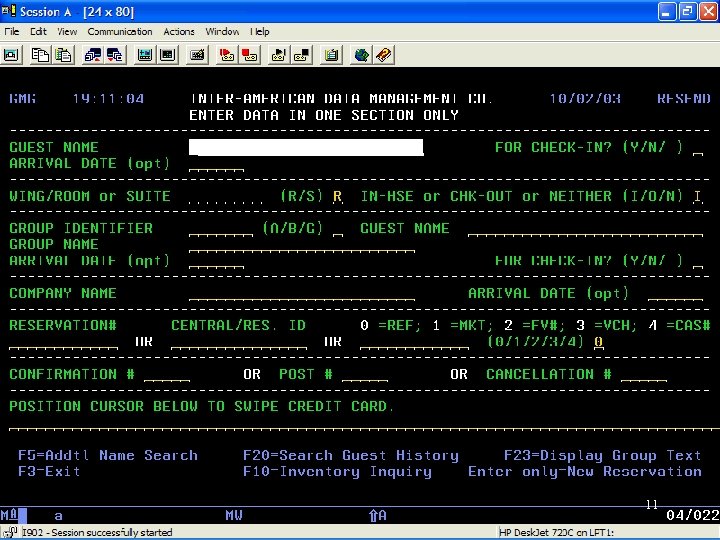Click the "RESEND" text at top right
The width and height of the screenshot is (720, 540).
pyautogui.click(x=684, y=99)
